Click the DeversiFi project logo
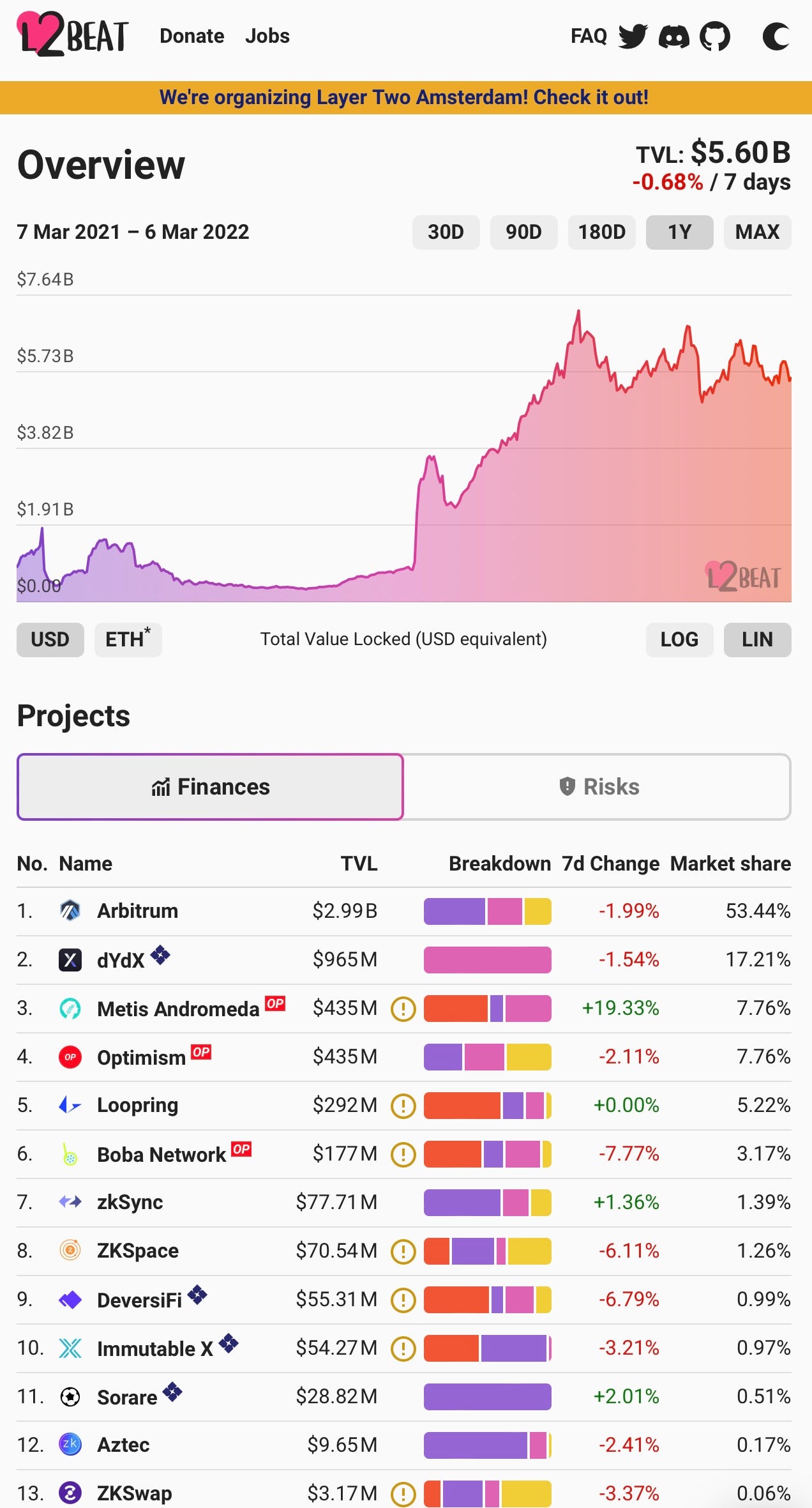The width and height of the screenshot is (812, 1508). pyautogui.click(x=70, y=1300)
